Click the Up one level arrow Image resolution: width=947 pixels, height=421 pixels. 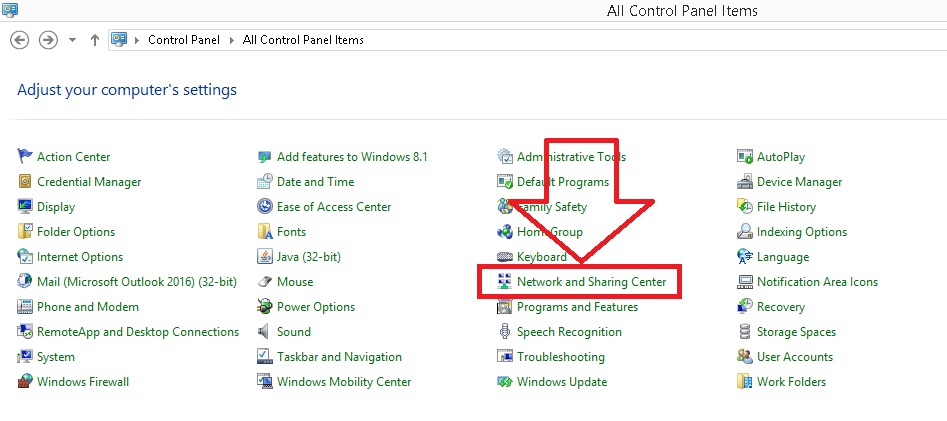(94, 40)
